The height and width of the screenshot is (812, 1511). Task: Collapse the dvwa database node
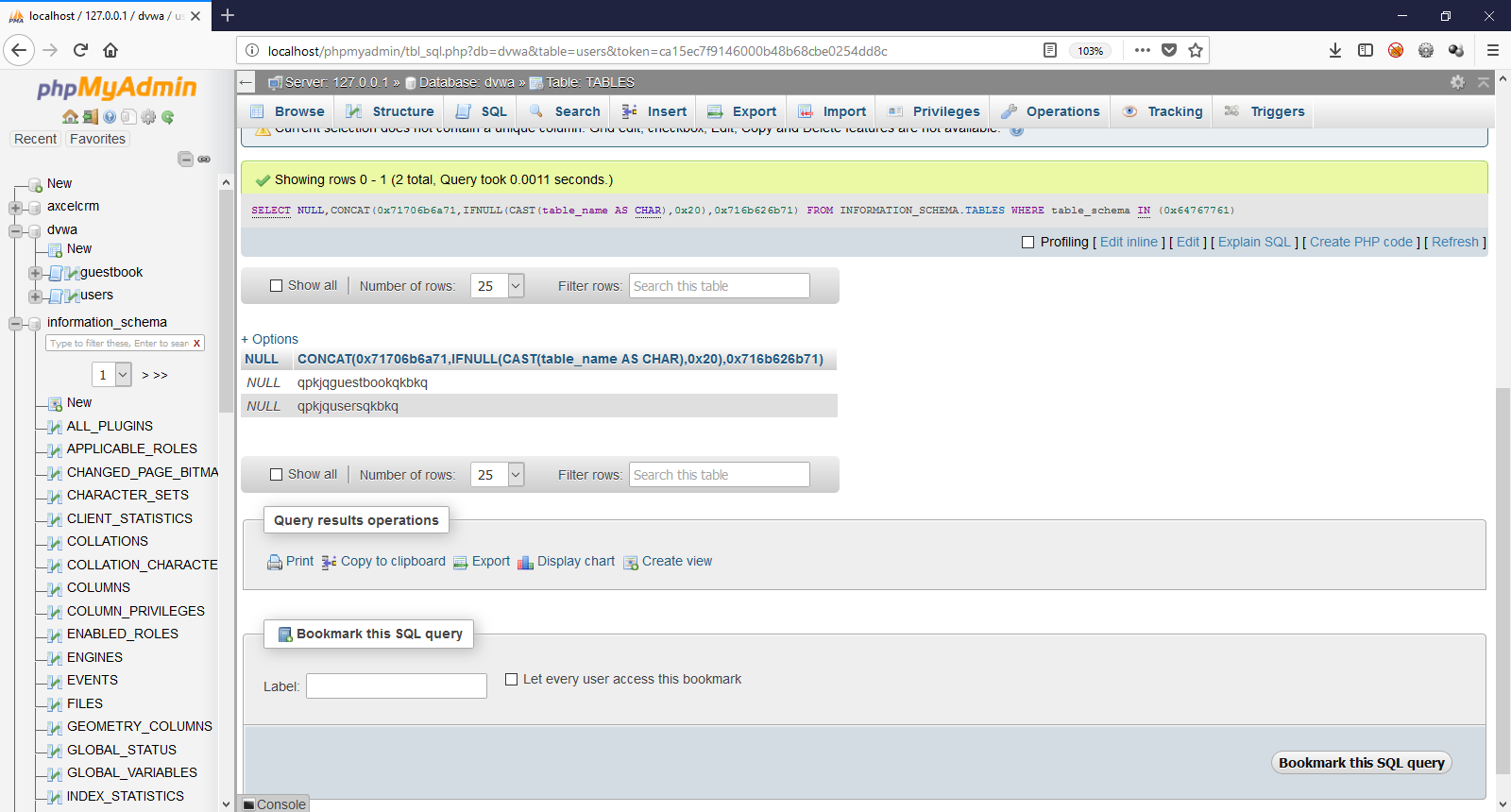point(15,230)
